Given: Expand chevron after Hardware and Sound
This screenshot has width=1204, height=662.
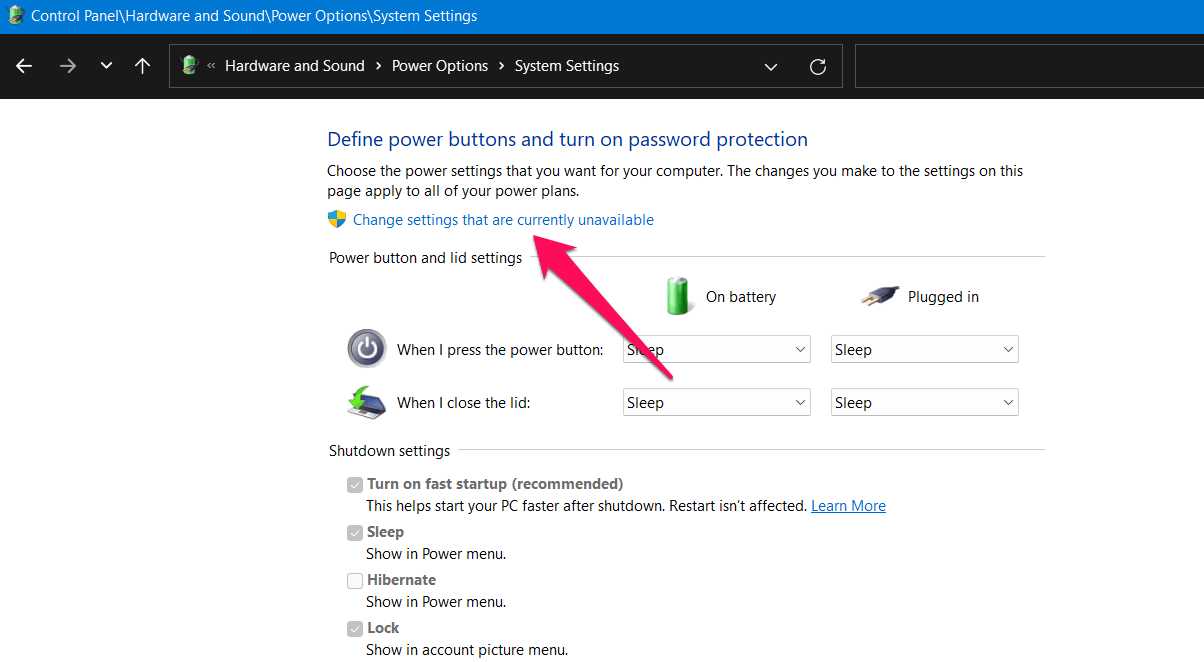Looking at the screenshot, I should tap(379, 66).
